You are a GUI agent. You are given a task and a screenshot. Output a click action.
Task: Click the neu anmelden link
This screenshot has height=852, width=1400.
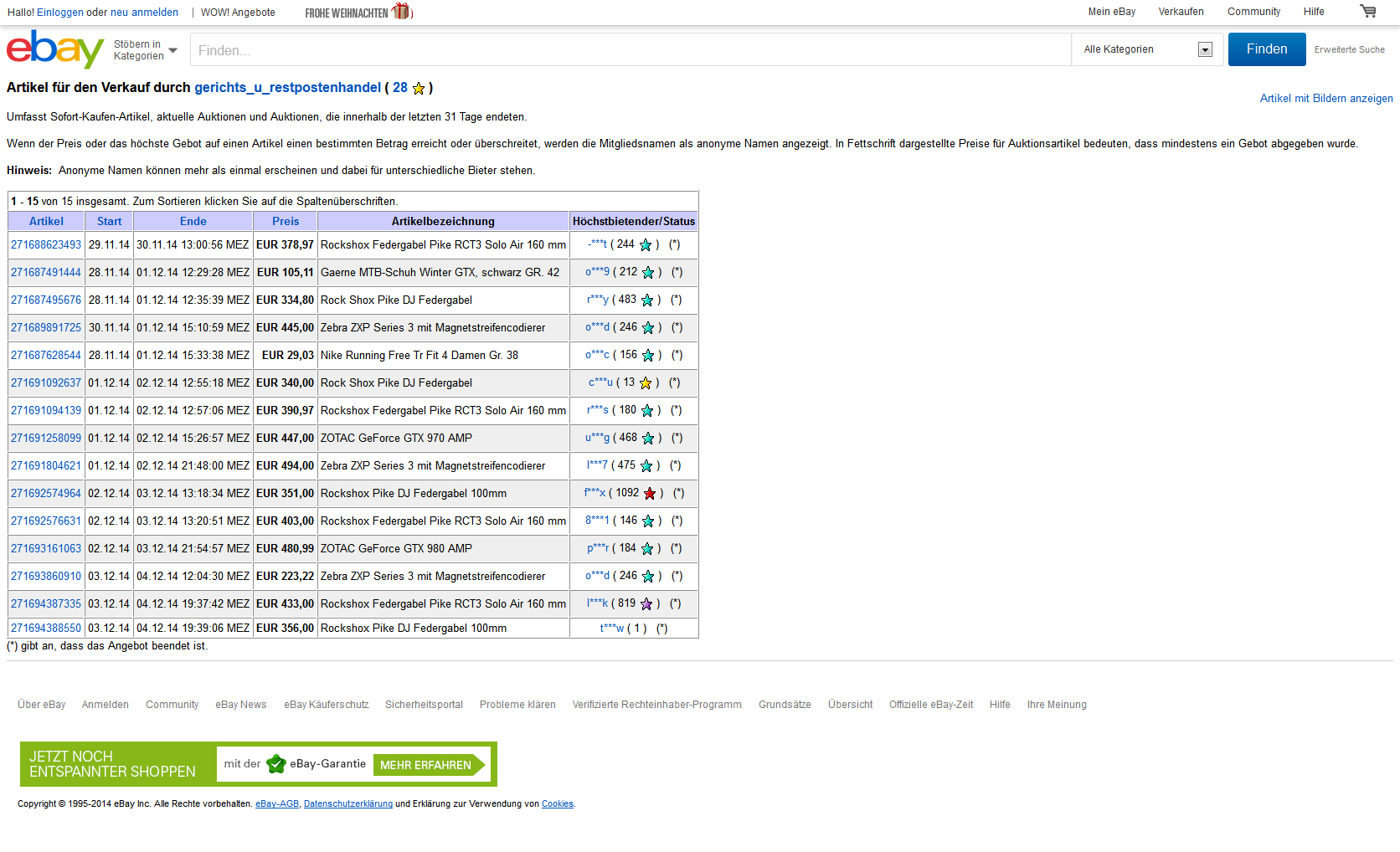[144, 13]
